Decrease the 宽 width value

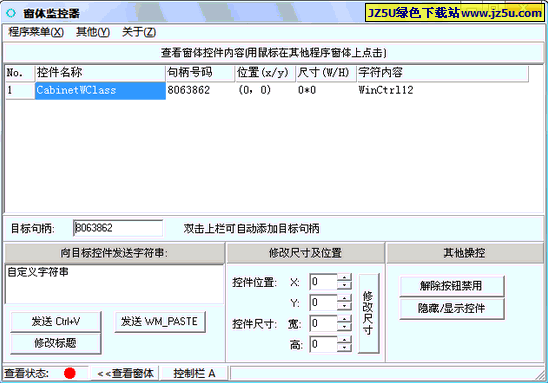coord(344,327)
